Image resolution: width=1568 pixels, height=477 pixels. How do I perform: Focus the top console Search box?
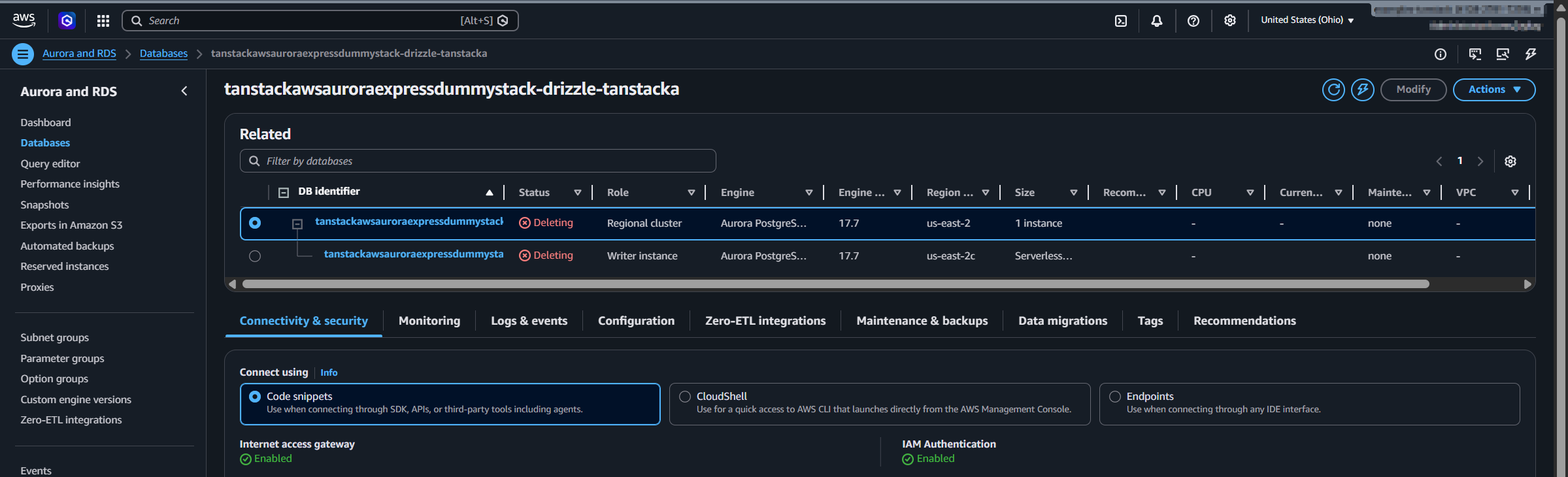click(x=320, y=21)
